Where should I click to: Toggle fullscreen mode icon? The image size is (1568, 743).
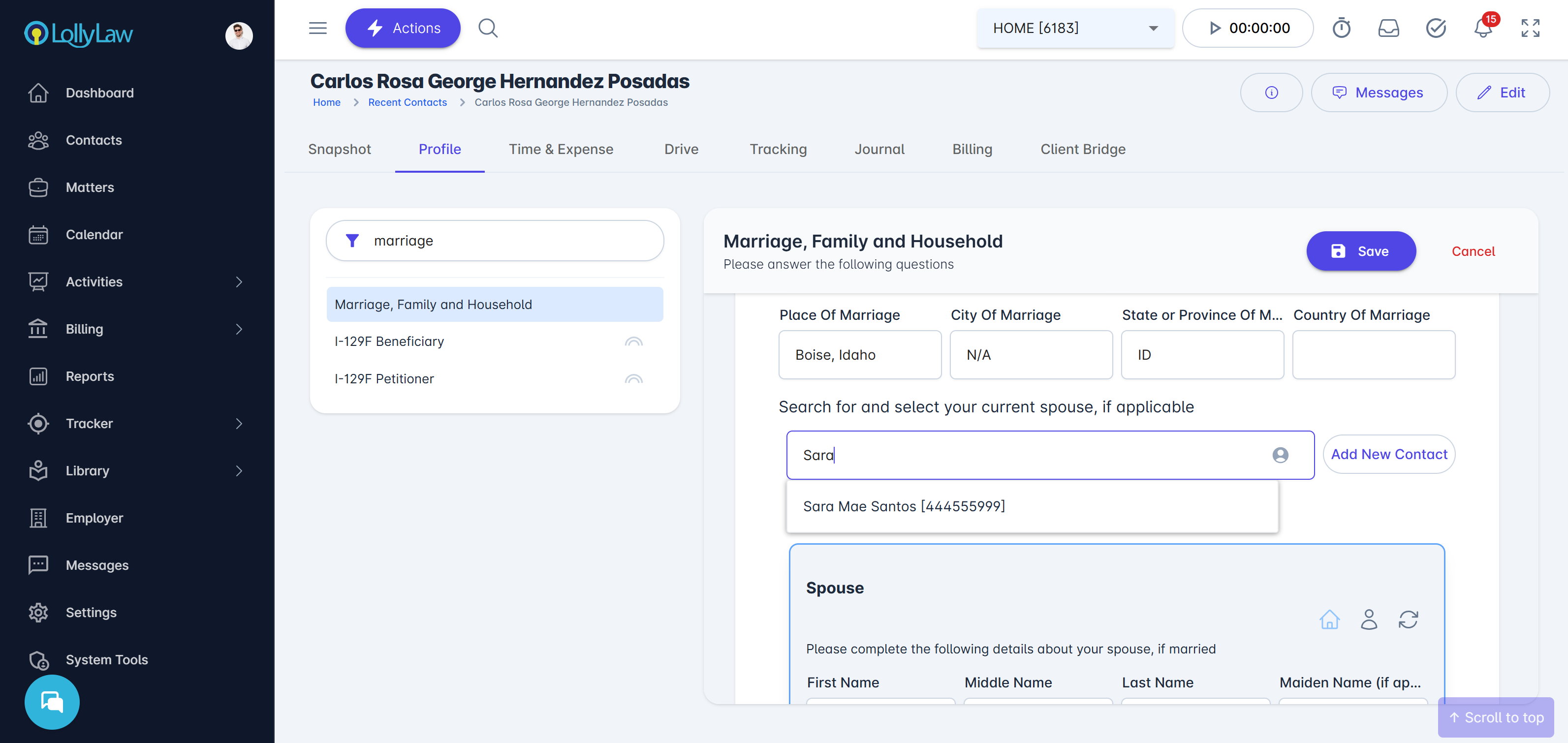click(1530, 28)
